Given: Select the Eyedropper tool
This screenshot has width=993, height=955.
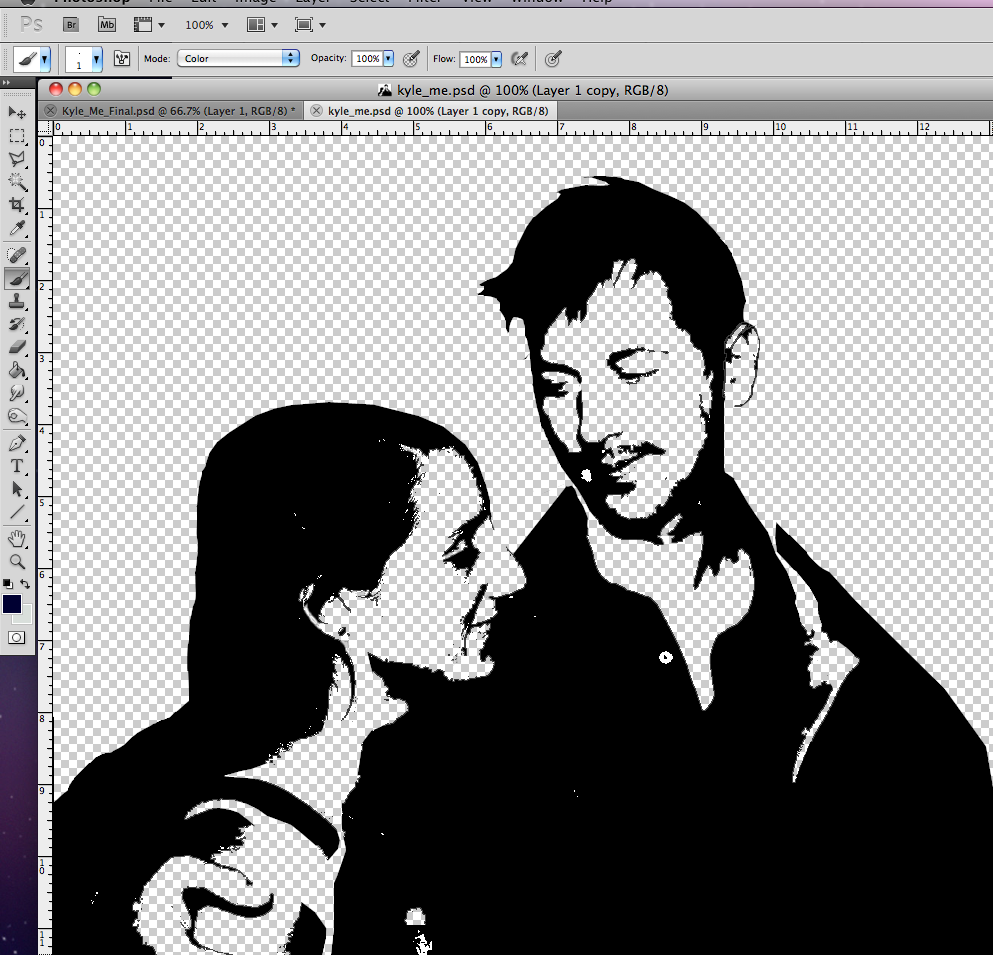Looking at the screenshot, I should point(17,229).
